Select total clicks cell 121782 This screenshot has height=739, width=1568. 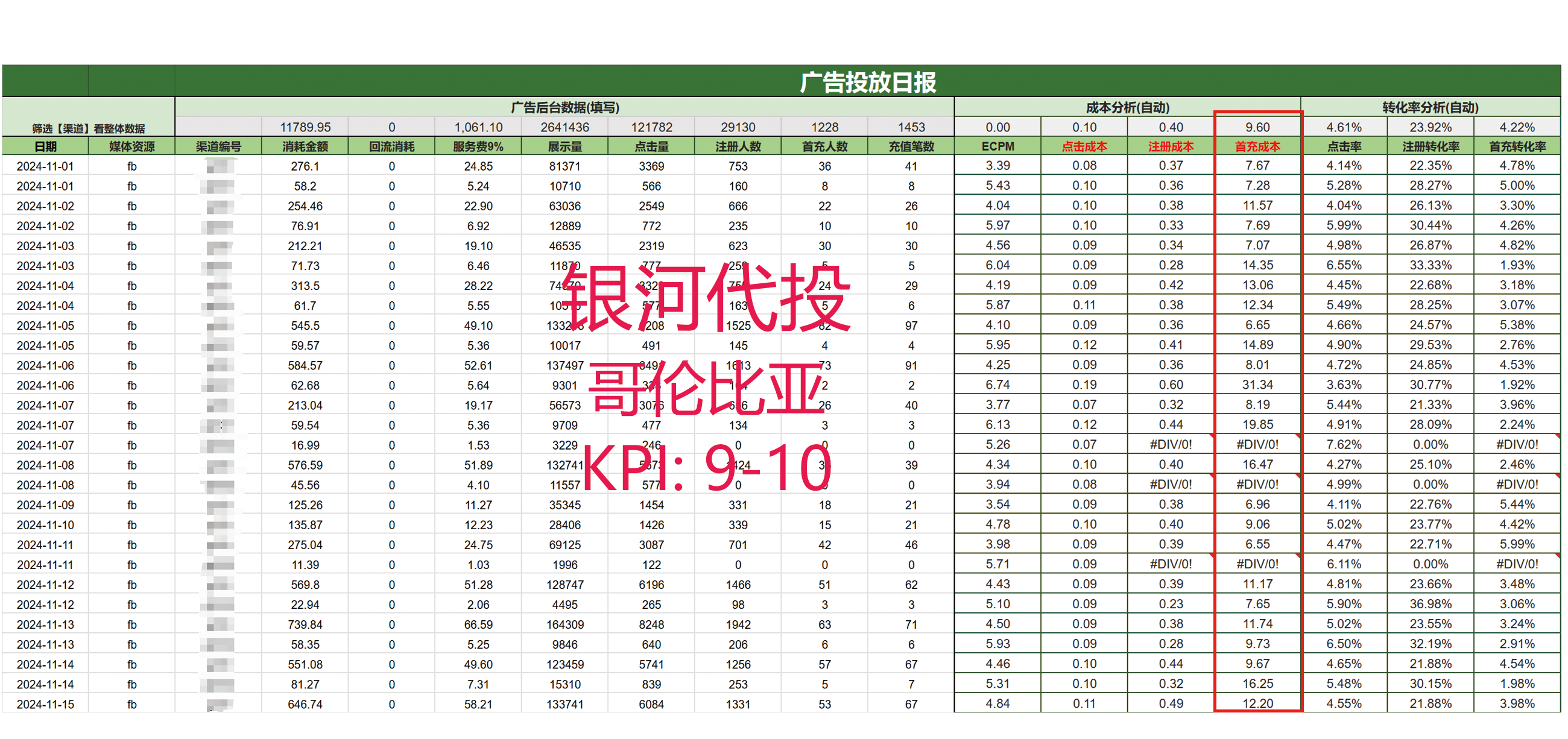click(651, 127)
